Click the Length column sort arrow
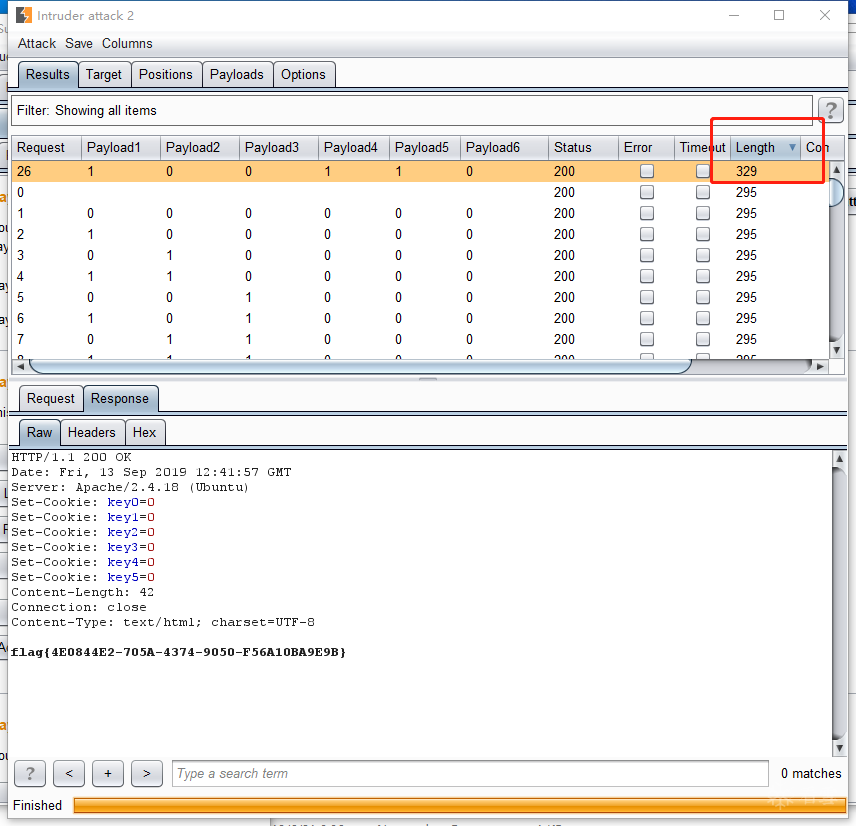 point(792,147)
